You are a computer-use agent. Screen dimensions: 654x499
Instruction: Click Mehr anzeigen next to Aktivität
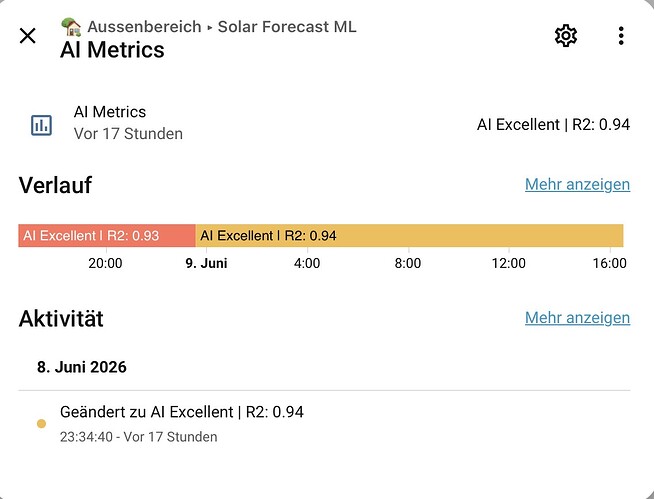(577, 318)
